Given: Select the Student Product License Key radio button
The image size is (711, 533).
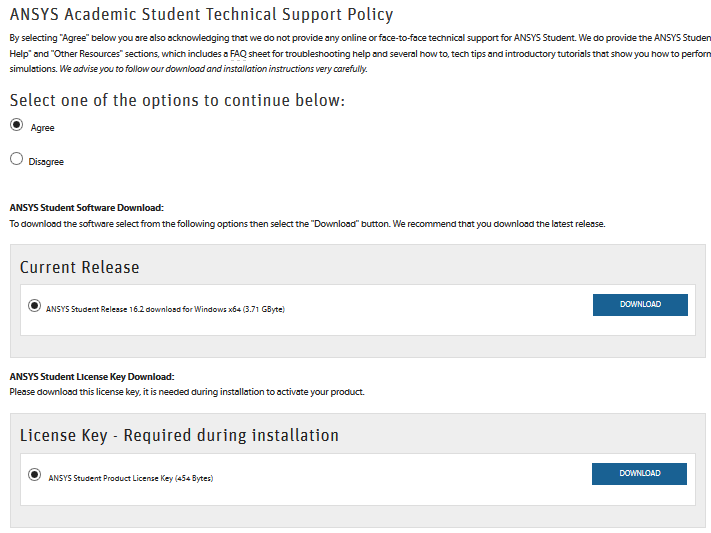Looking at the screenshot, I should pyautogui.click(x=35, y=474).
